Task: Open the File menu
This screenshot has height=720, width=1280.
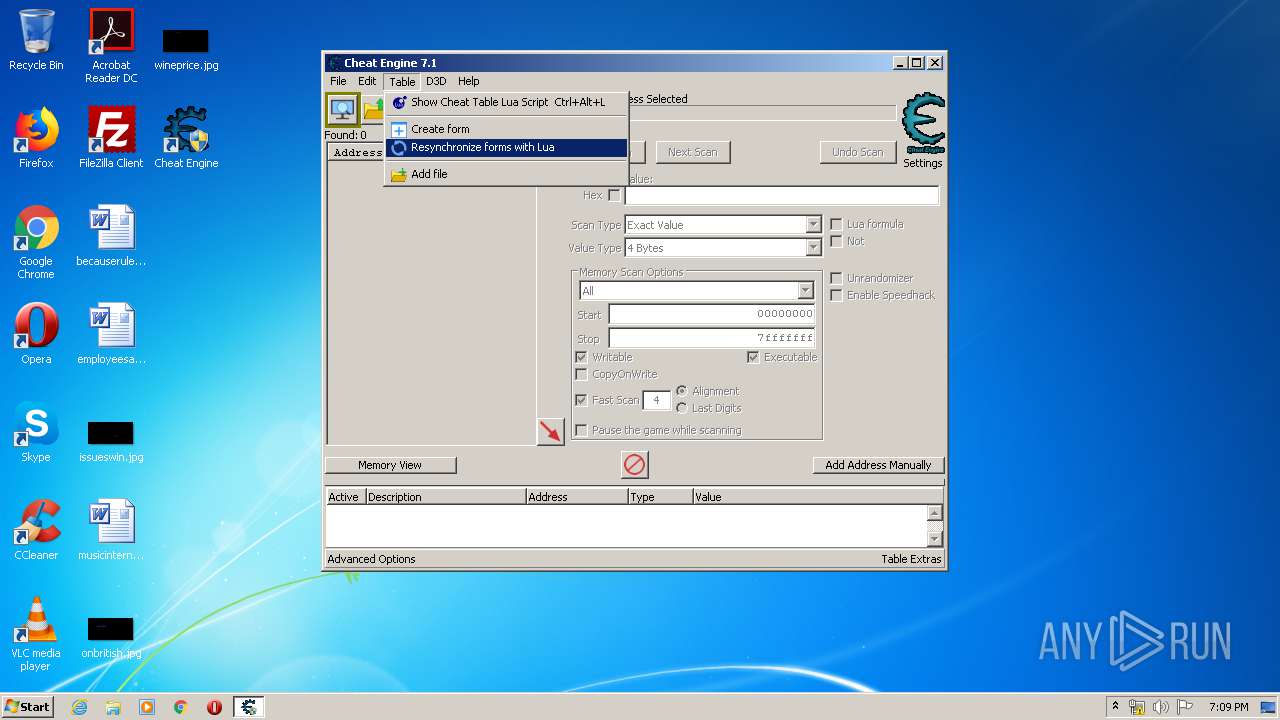Action: 338,81
